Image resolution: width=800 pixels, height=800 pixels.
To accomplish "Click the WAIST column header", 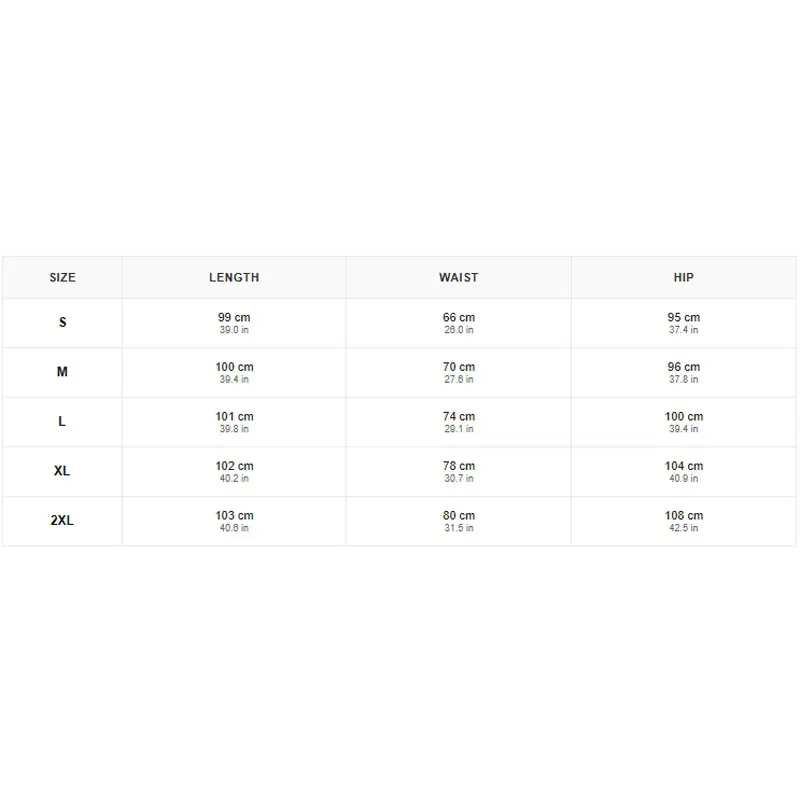I will point(459,278).
